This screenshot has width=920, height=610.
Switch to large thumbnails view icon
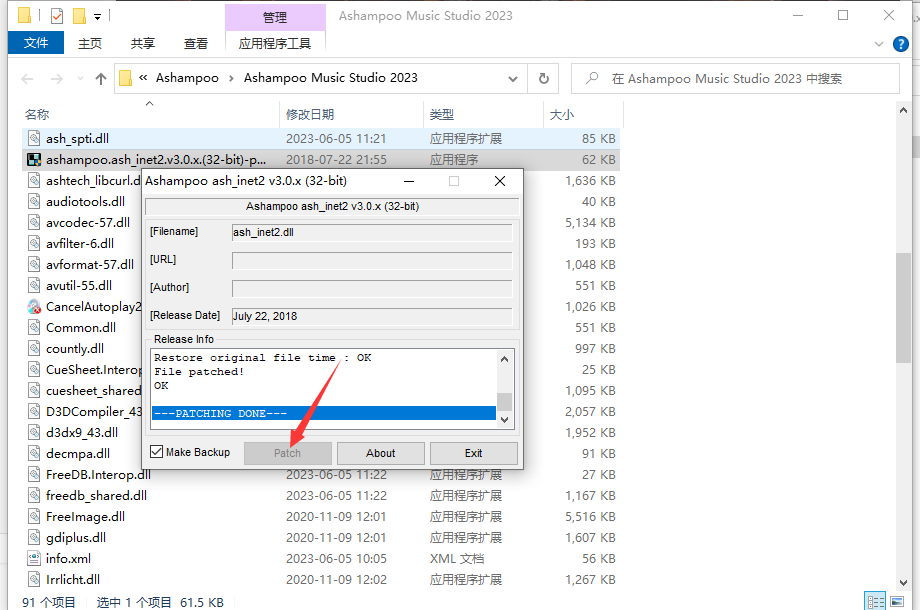897,602
